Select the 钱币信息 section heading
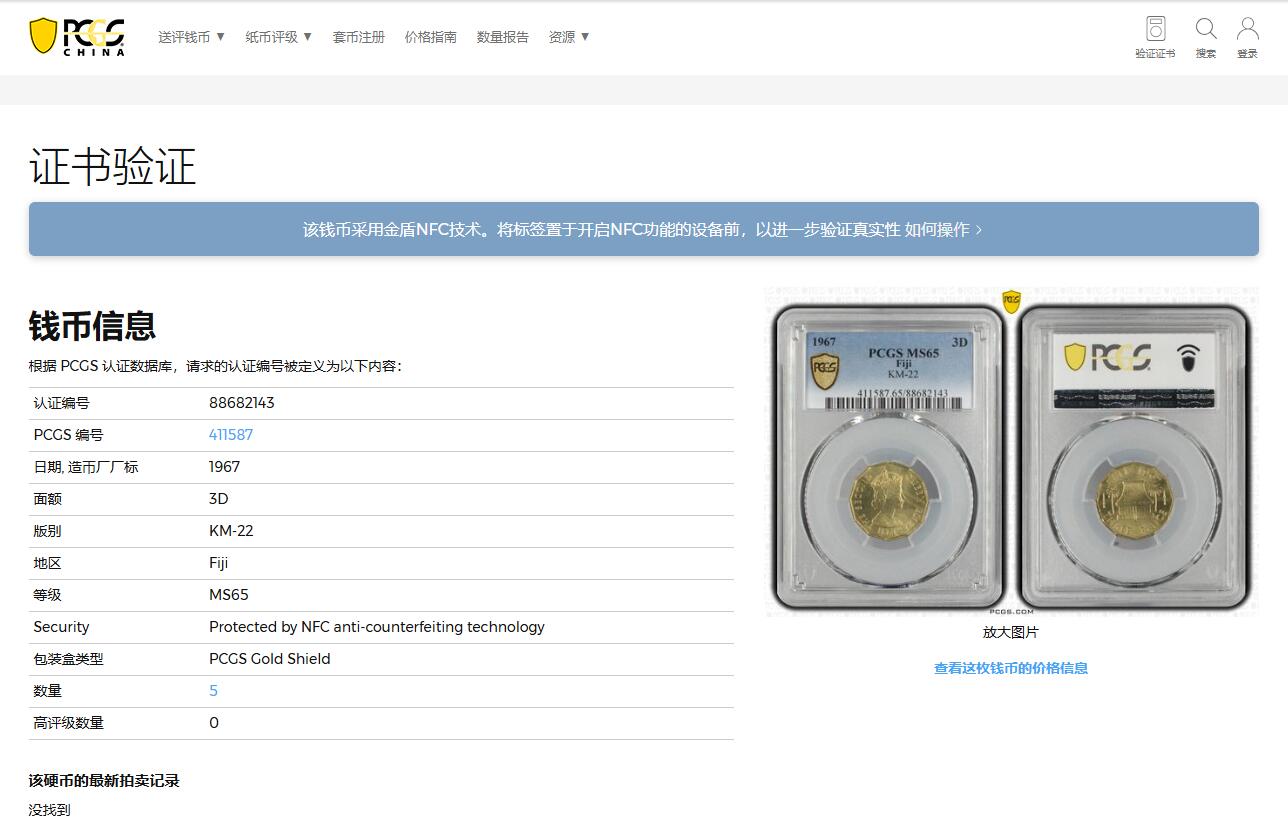The image size is (1288, 838). (92, 326)
